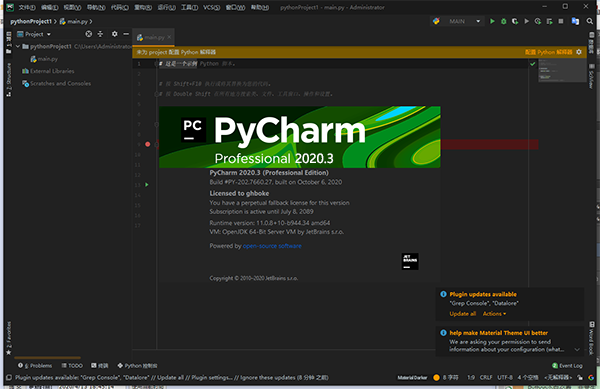Image resolution: width=600 pixels, height=389 pixels.
Task: Toggle the red breakpoint in gutter
Action: point(148,144)
